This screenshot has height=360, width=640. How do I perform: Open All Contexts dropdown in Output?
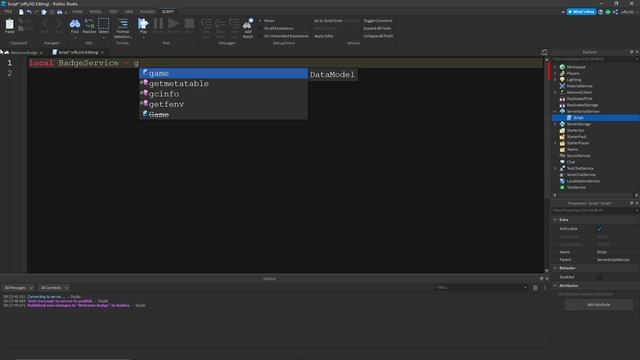tap(54, 288)
